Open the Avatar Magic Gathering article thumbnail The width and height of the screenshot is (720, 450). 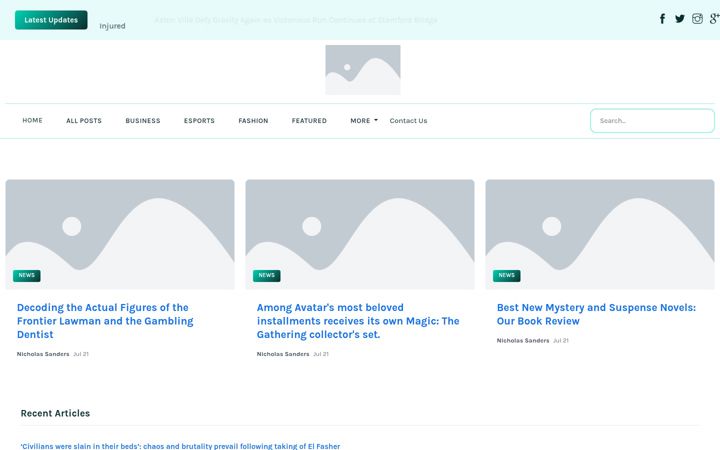pos(360,234)
